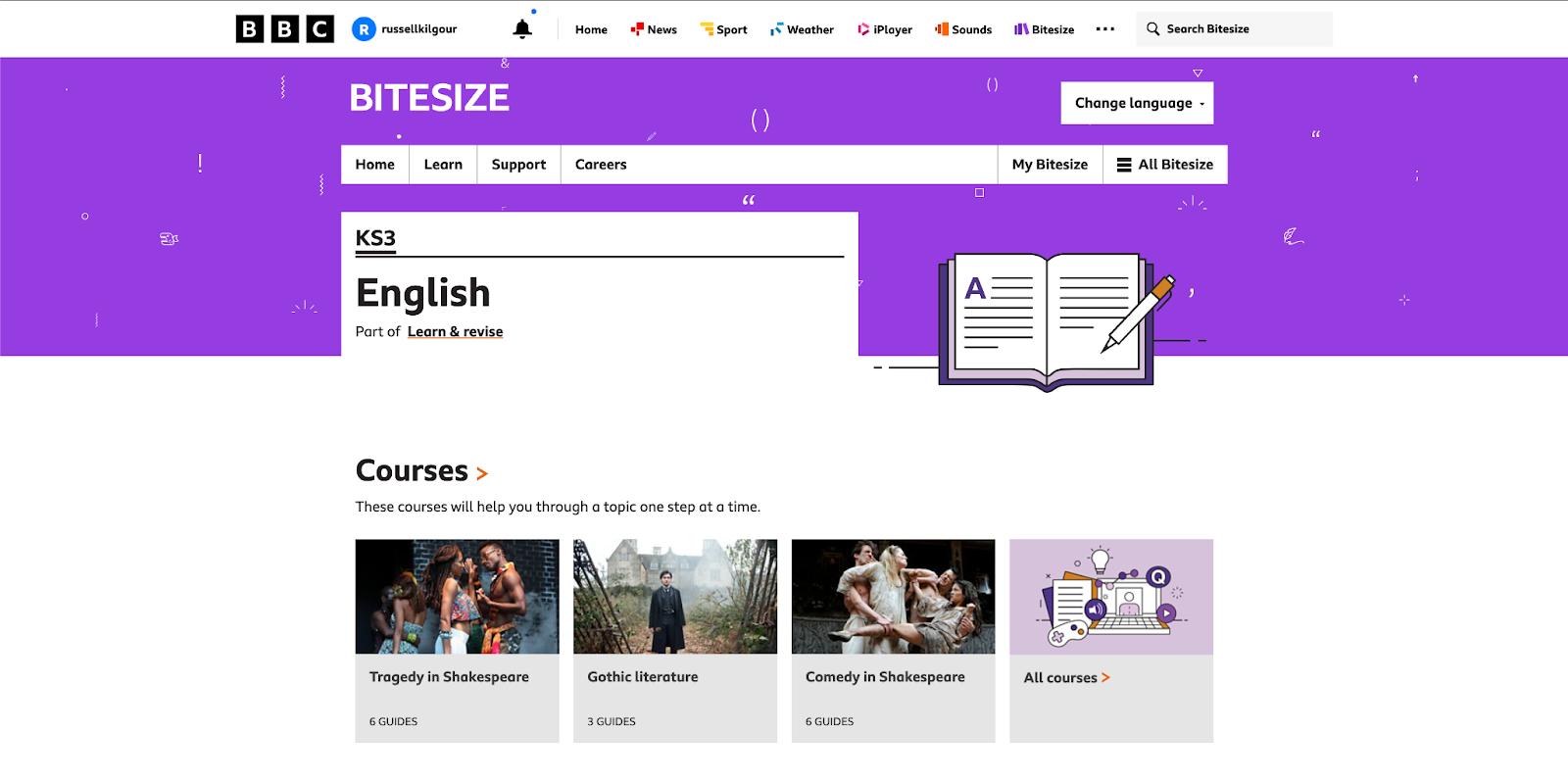Open BBC Sounds
This screenshot has width=1568, height=782.
(x=963, y=29)
